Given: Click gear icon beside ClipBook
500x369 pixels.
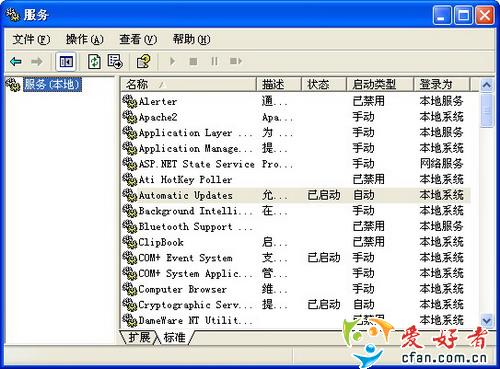Looking at the screenshot, I should click(x=130, y=242).
